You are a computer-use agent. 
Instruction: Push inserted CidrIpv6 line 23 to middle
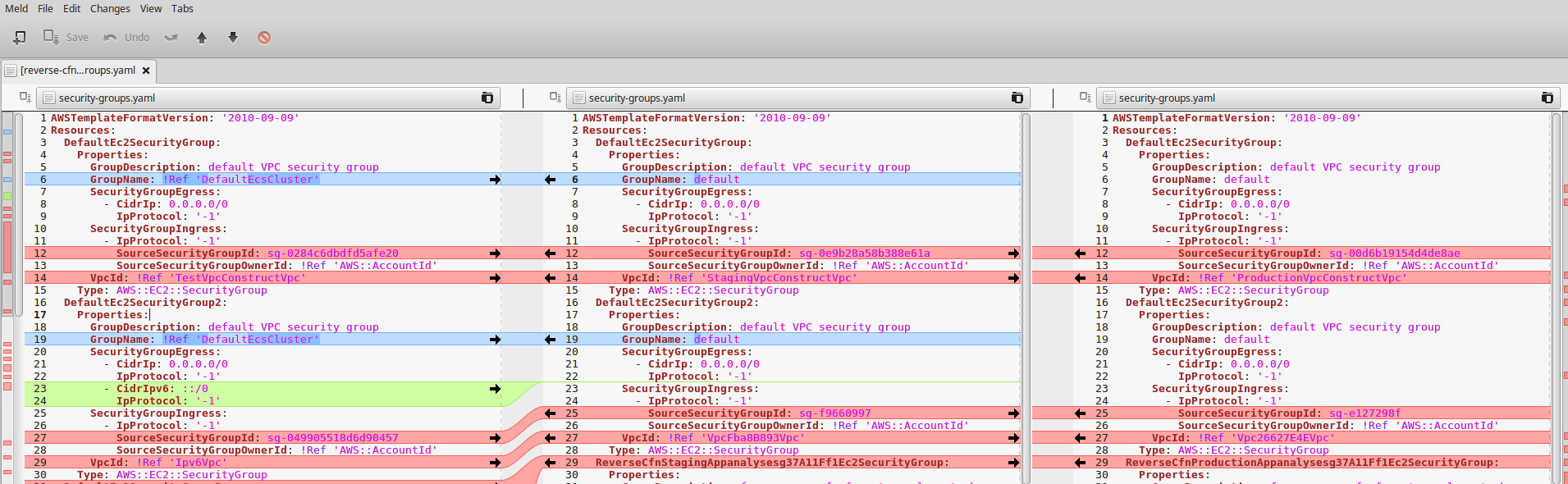[x=495, y=389]
